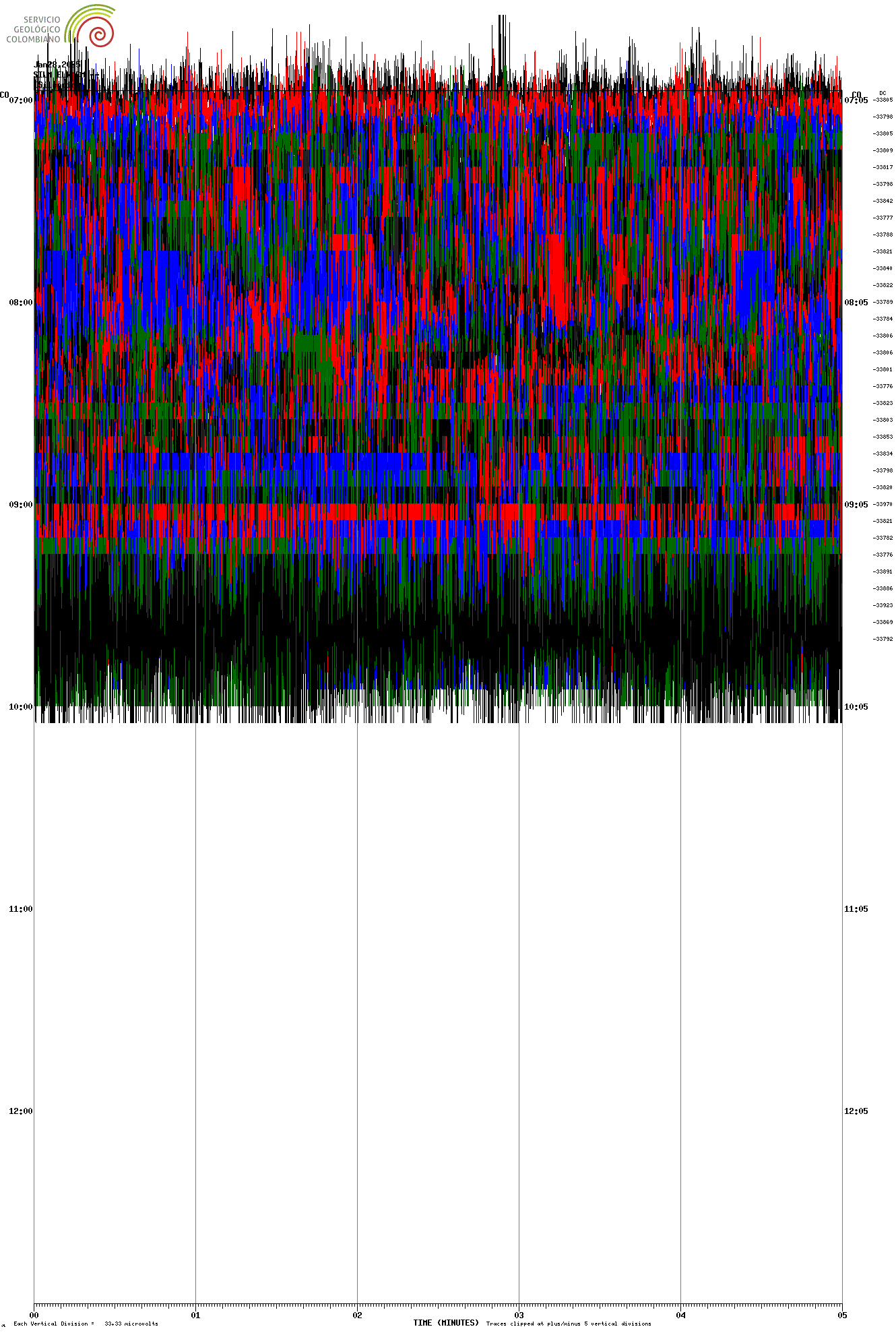Click the 01 minute mark on bottom axis
This screenshot has height=1333, width=896.
pos(195,1315)
